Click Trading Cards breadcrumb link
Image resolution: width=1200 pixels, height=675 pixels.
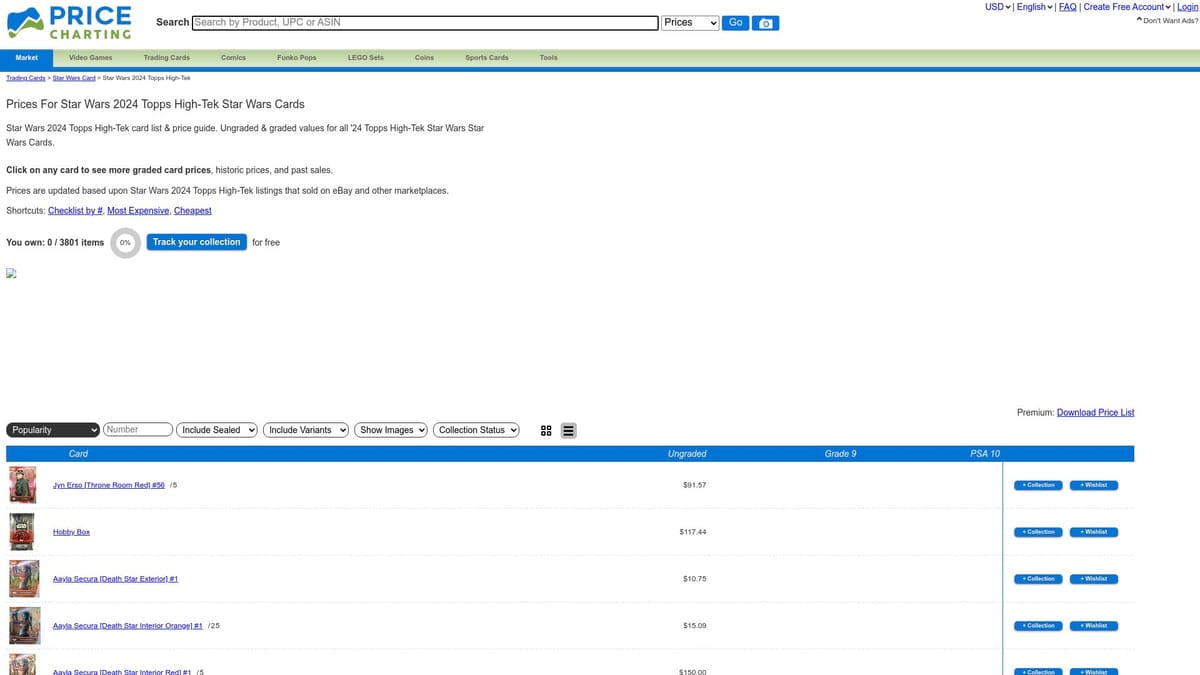click(x=26, y=78)
